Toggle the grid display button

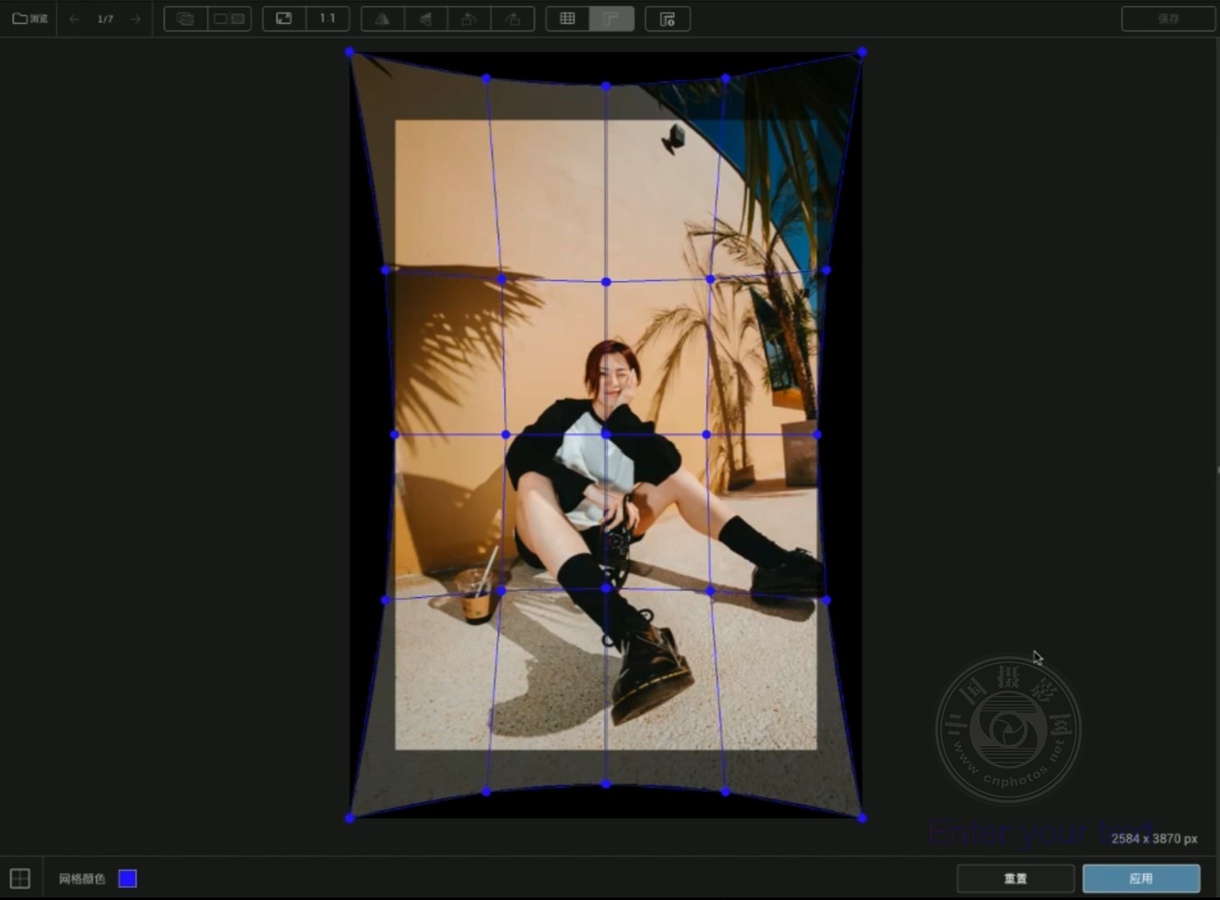(x=567, y=19)
